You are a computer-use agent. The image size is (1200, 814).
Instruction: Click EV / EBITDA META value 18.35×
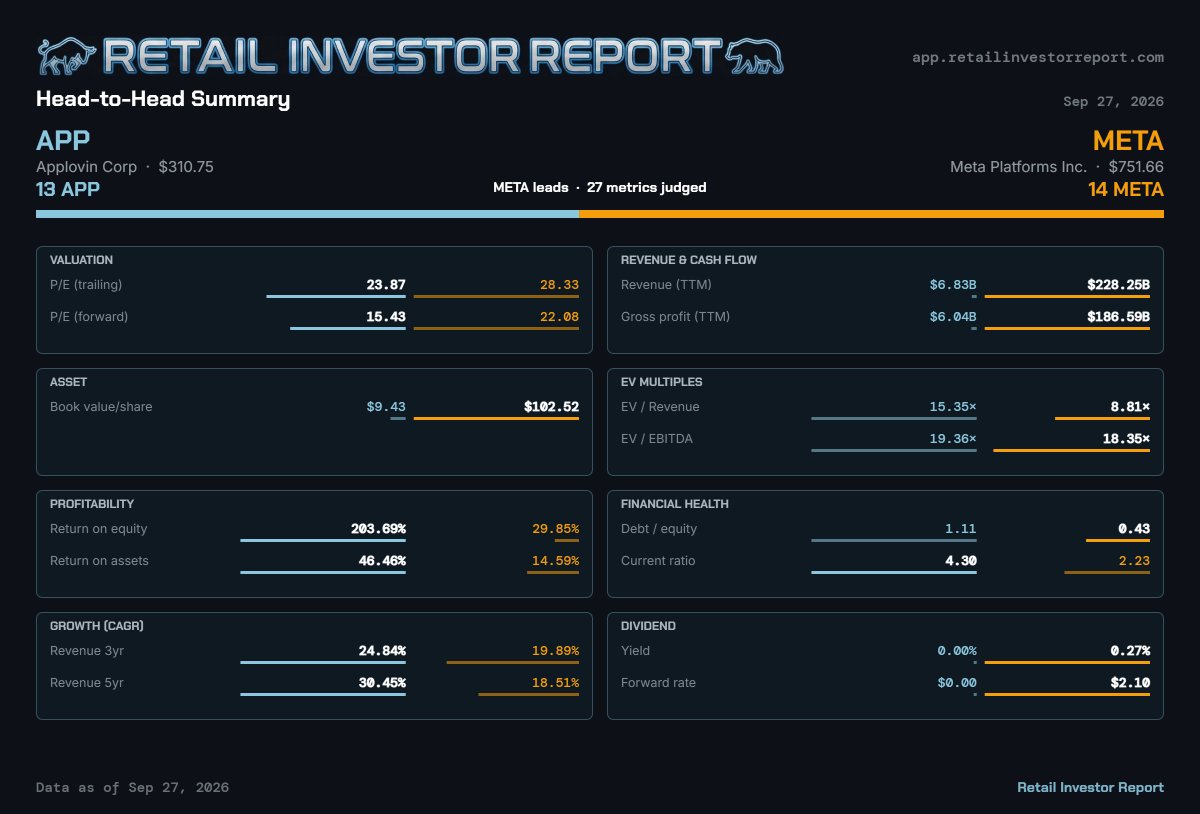pos(1126,439)
